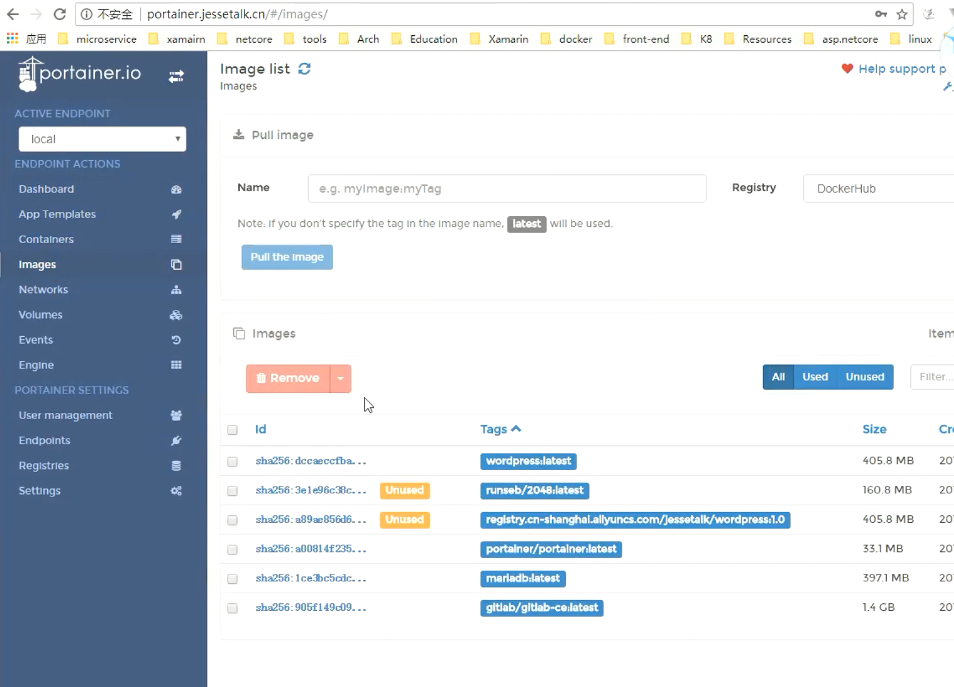Click the Pull image download icon
Image resolution: width=954 pixels, height=687 pixels.
coord(238,134)
